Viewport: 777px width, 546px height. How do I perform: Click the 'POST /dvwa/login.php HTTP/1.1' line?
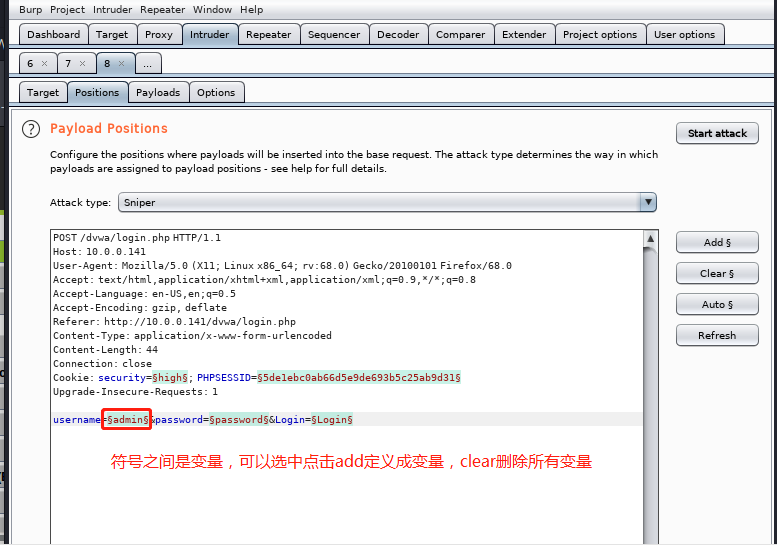click(x=137, y=238)
